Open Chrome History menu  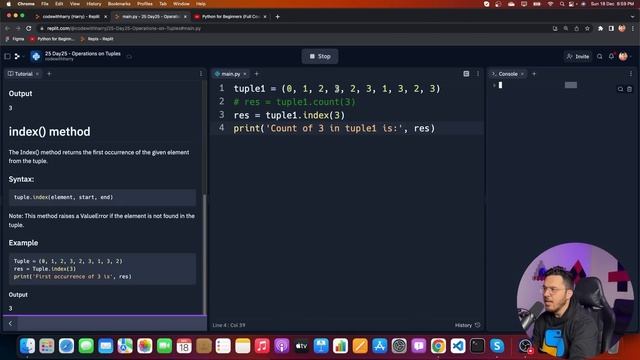pos(93,4)
